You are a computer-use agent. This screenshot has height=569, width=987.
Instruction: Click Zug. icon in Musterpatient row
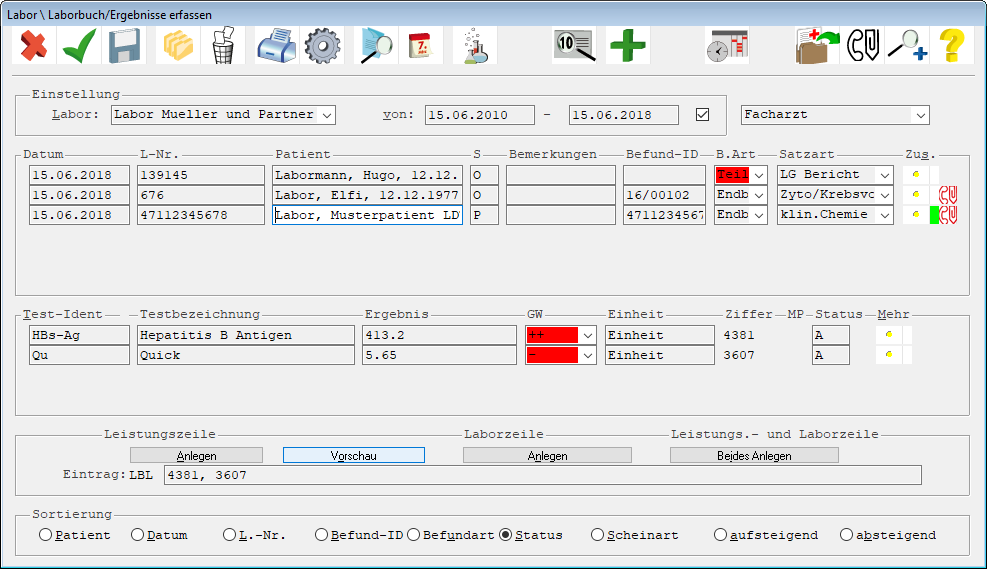[x=916, y=215]
